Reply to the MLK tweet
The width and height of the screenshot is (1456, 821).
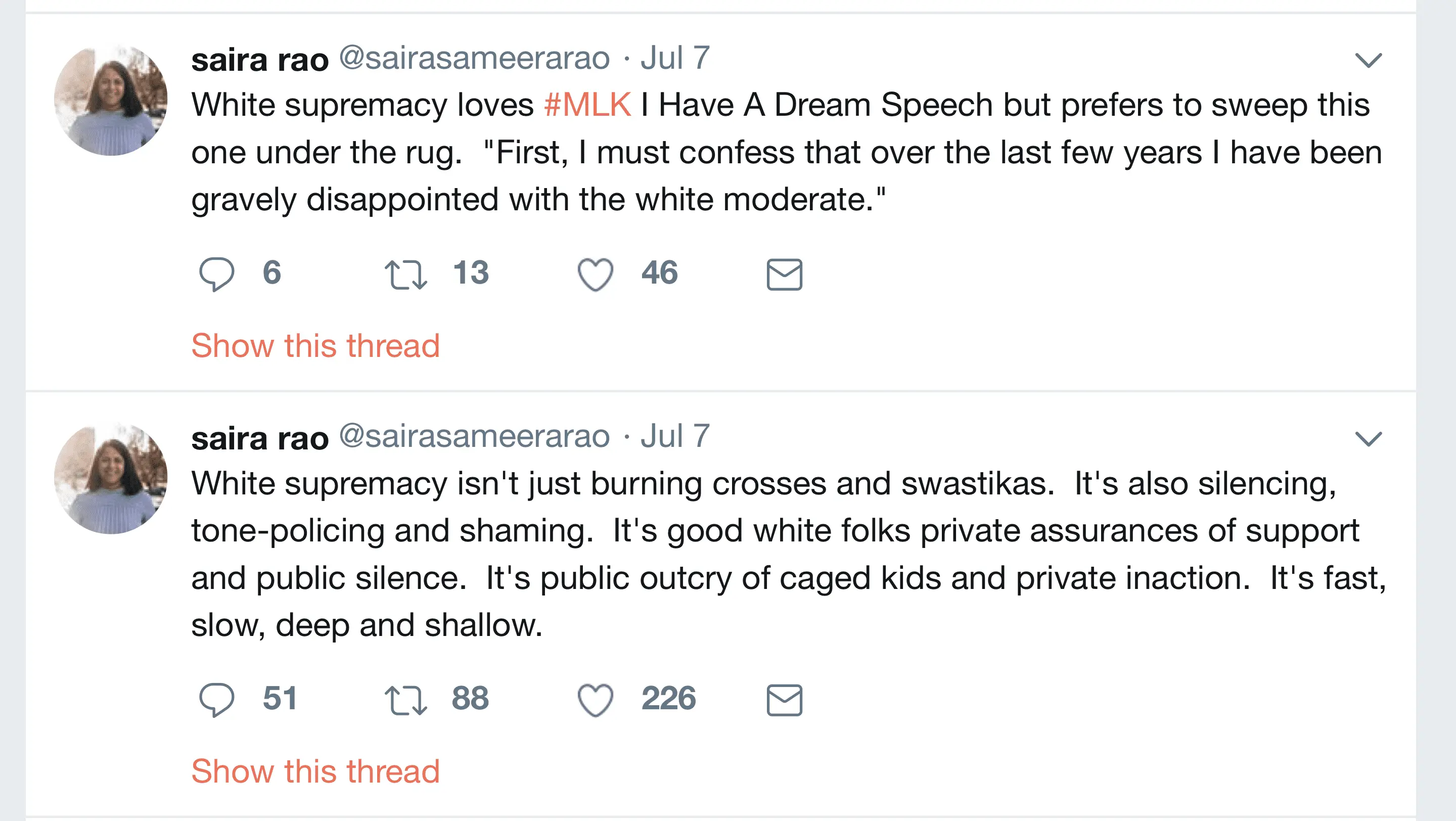pos(216,274)
